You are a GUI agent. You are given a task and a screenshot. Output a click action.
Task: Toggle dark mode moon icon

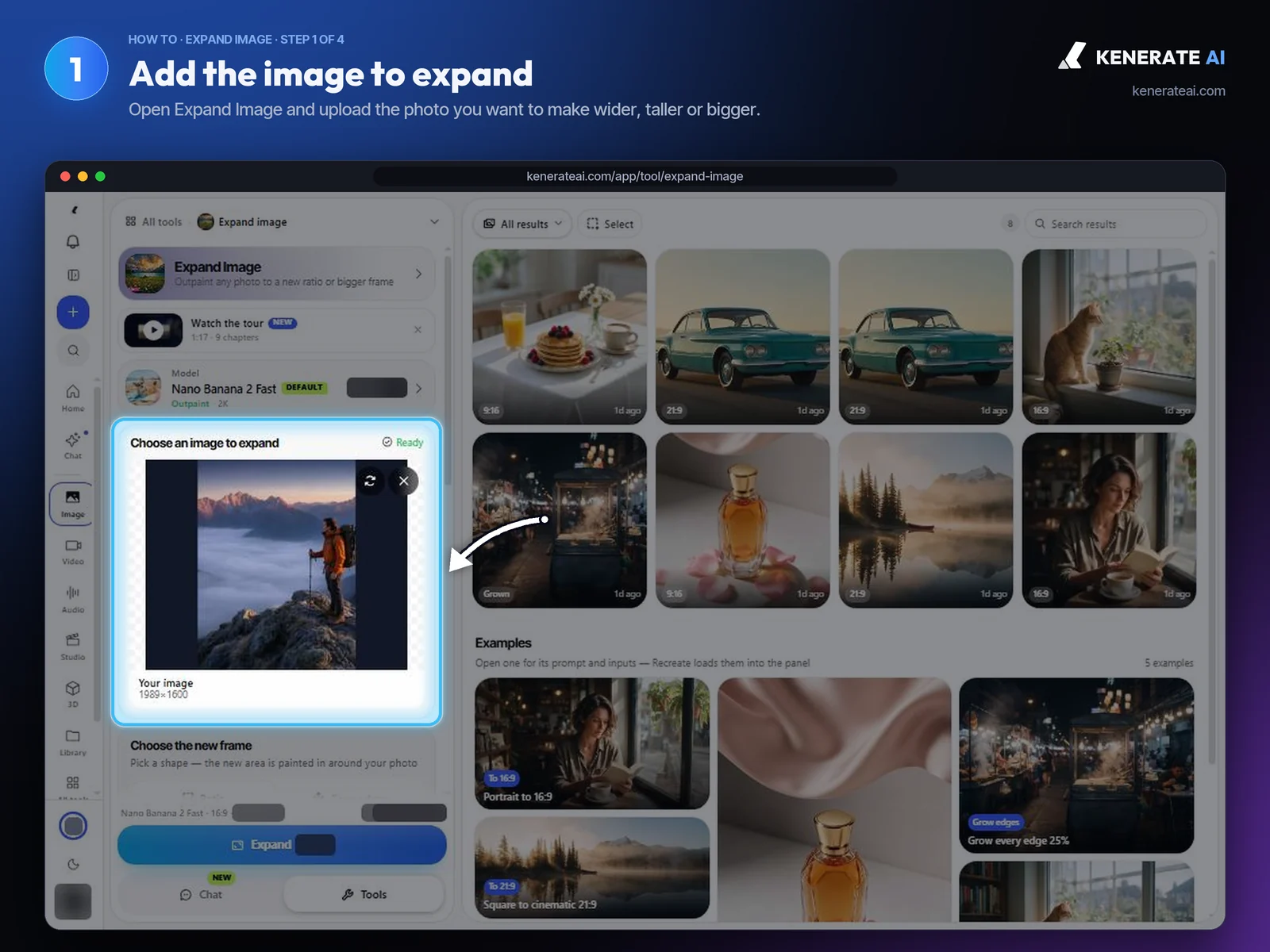[73, 864]
